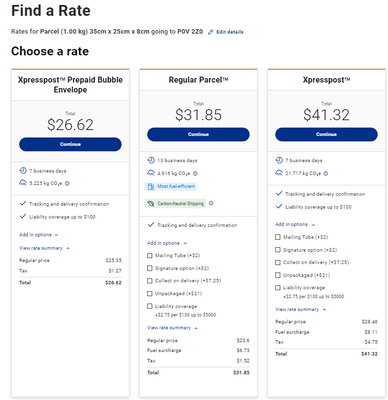Collapse View rate summary in Bubble Envelope card
The width and height of the screenshot is (388, 400).
pyautogui.click(x=44, y=248)
